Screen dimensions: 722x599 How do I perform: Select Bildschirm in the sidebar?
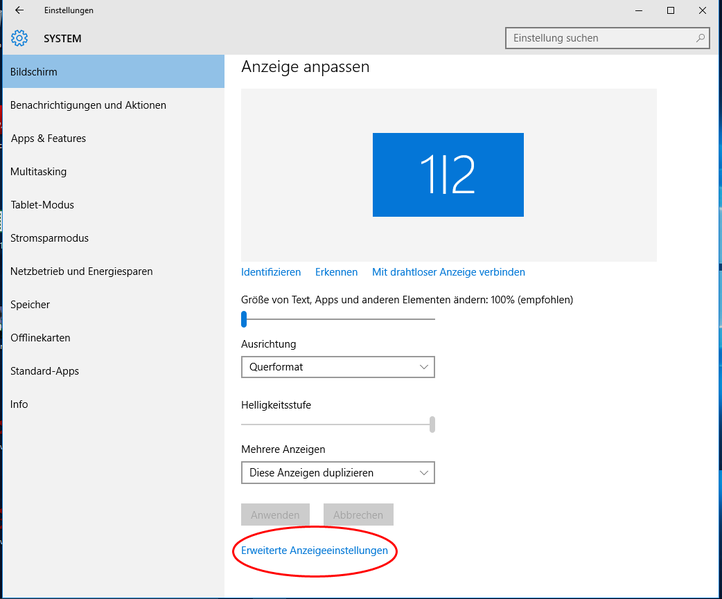pyautogui.click(x=112, y=72)
